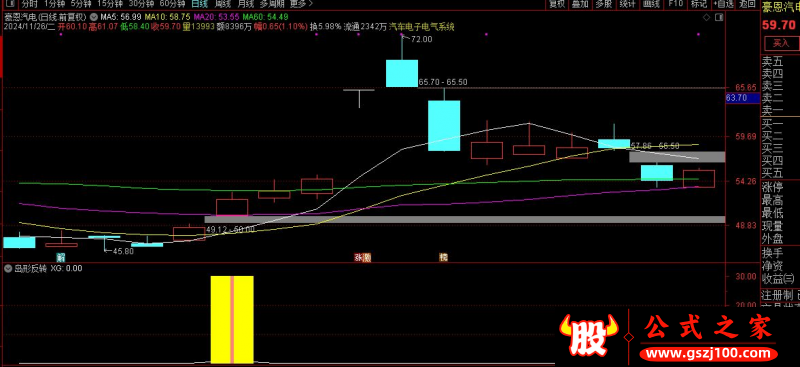Switch to the 60分钟 period tab
Image resolution: width=800 pixels, height=367 pixels.
coord(172,4)
